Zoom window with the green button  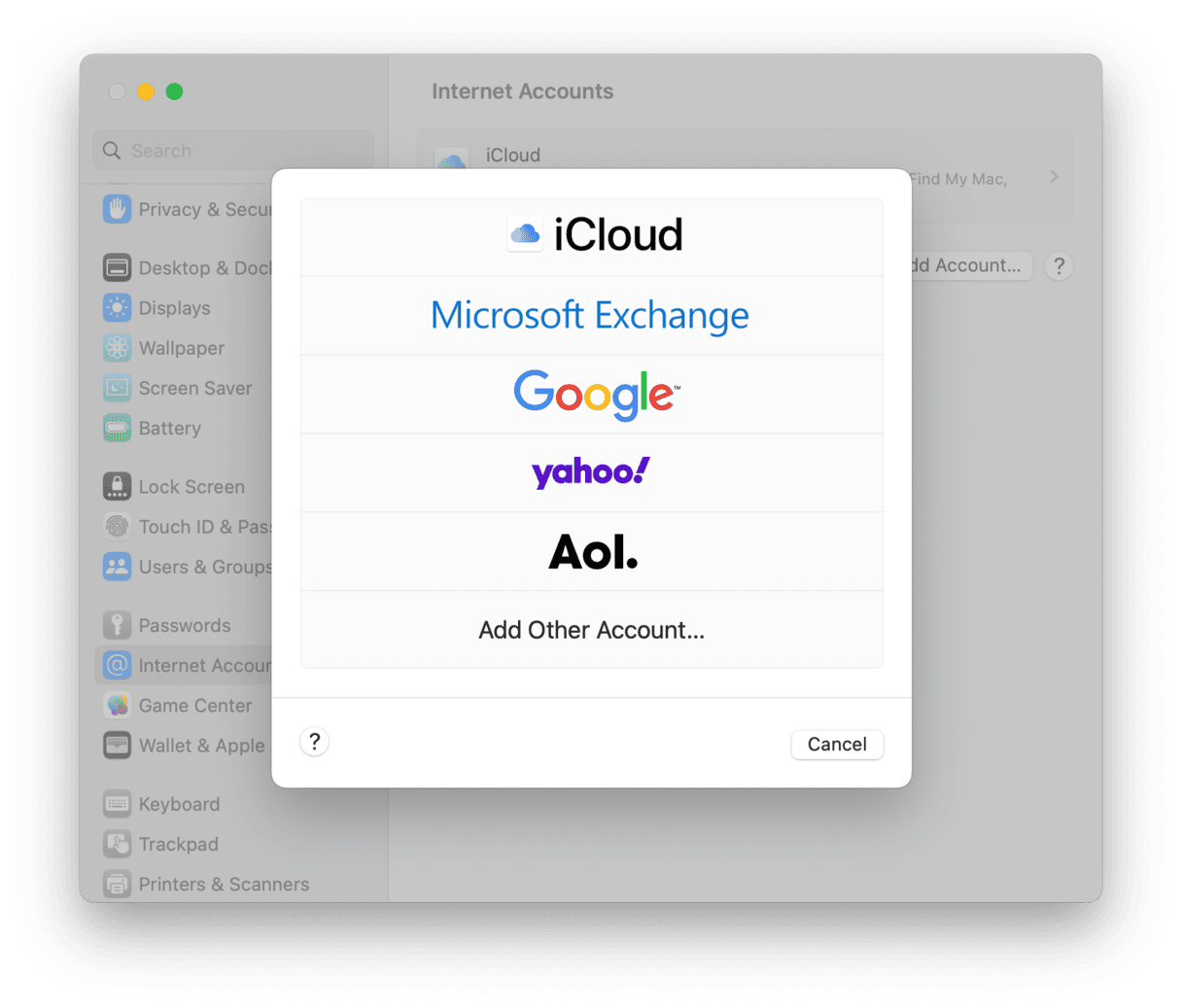point(175,91)
